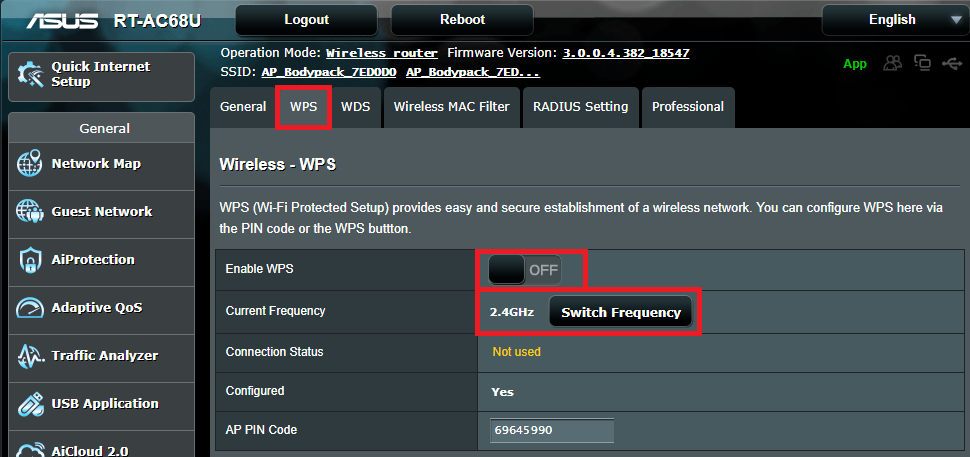The height and width of the screenshot is (457, 970).
Task: Click the network copy status icon
Action: 923,63
